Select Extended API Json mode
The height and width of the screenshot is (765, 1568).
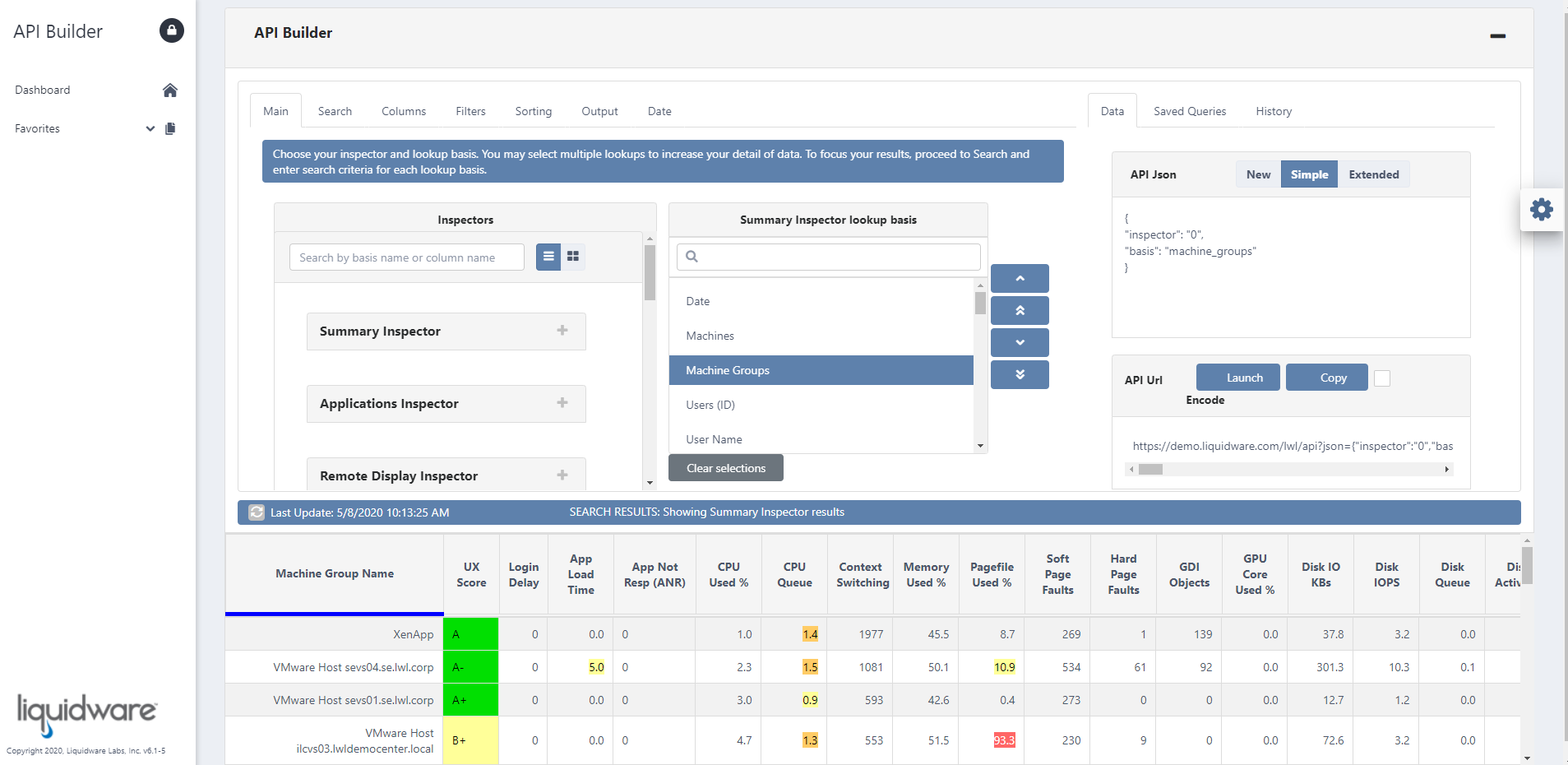[x=1374, y=174]
